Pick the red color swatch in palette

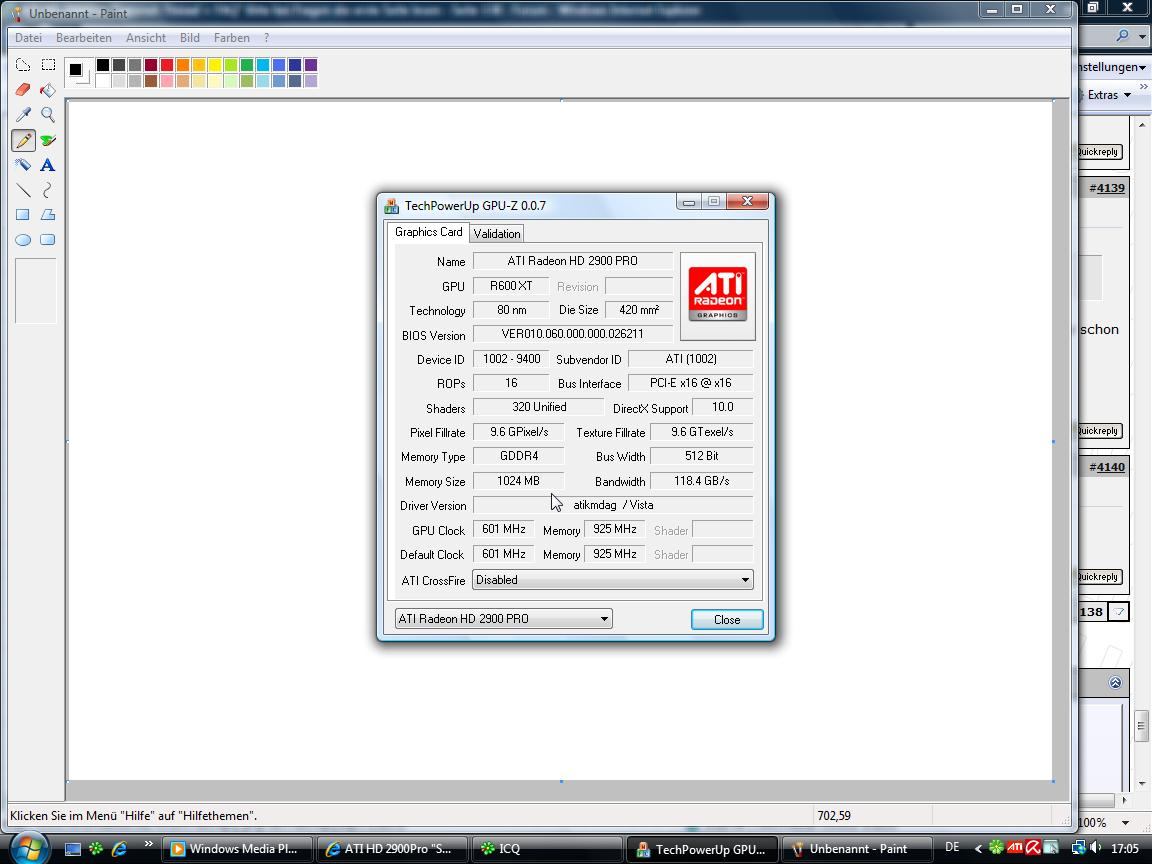tap(167, 65)
